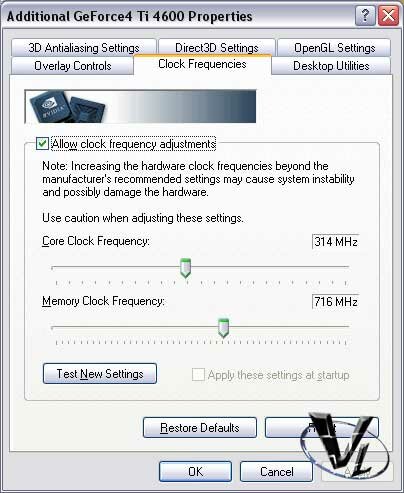404x493 pixels.
Task: Click the help question mark icon
Action: click(365, 15)
